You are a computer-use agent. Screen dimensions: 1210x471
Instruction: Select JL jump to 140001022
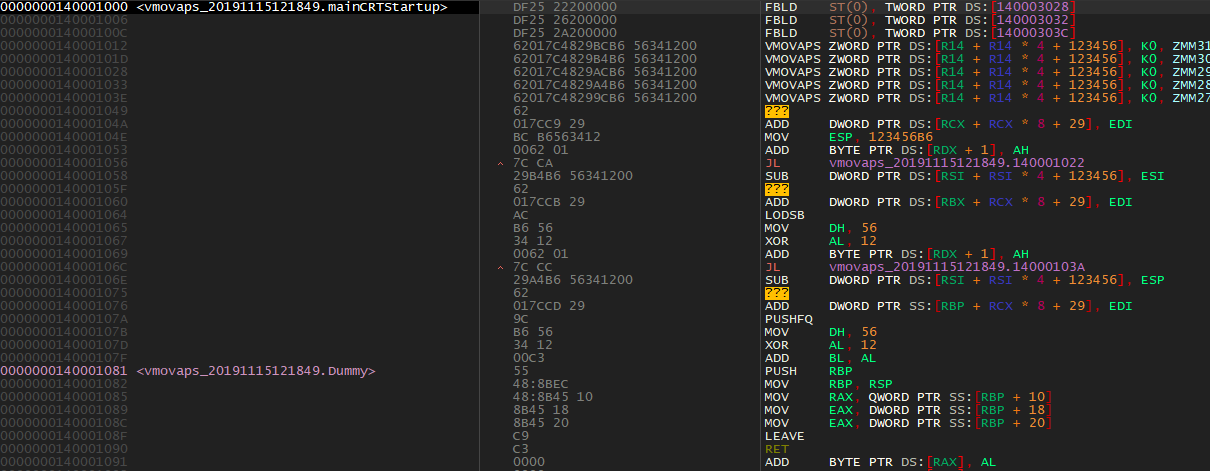click(x=925, y=163)
